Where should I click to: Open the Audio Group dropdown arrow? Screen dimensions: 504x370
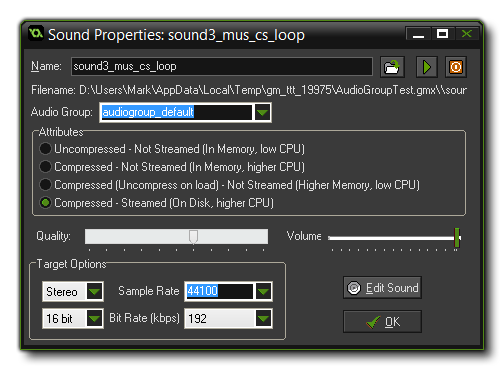262,112
